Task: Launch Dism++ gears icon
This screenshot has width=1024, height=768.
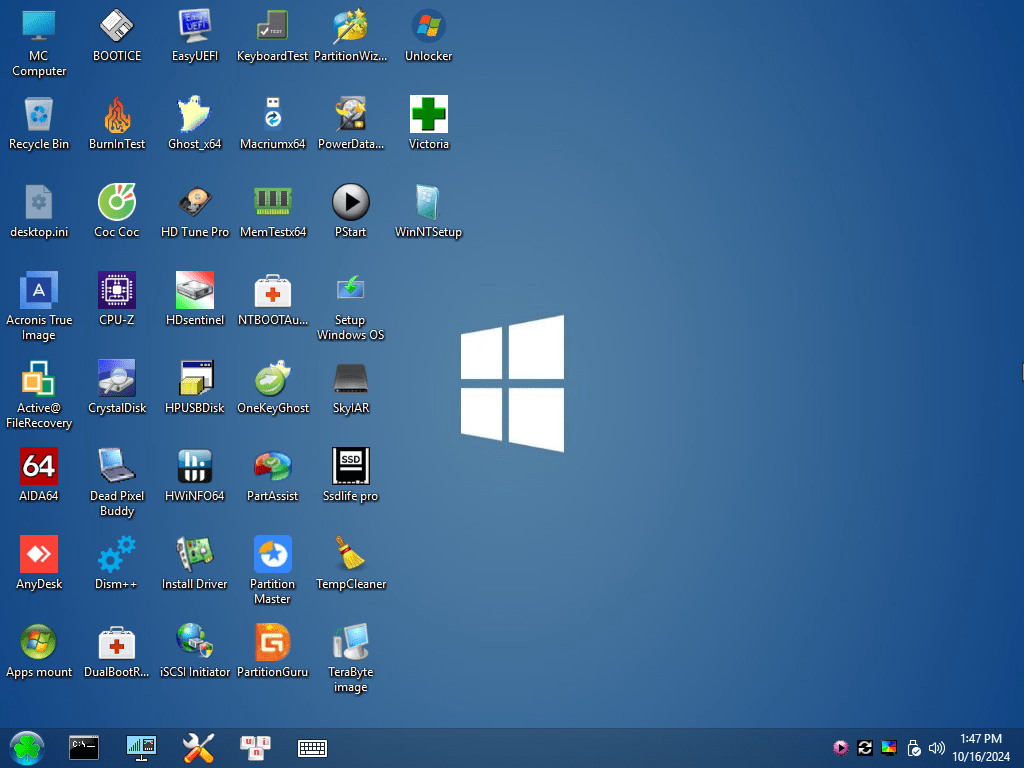Action: tap(116, 563)
